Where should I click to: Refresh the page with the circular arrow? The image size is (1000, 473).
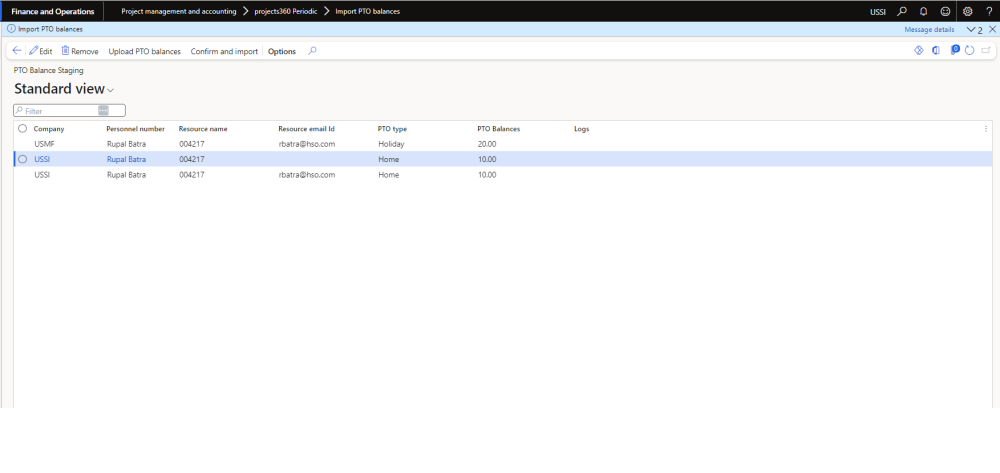coord(969,50)
